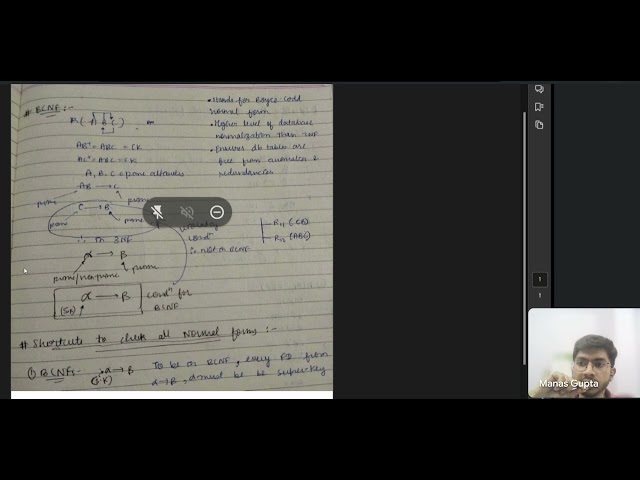640x480 pixels.
Task: Unpin the presentation using the crossed pin icon
Action: click(157, 212)
